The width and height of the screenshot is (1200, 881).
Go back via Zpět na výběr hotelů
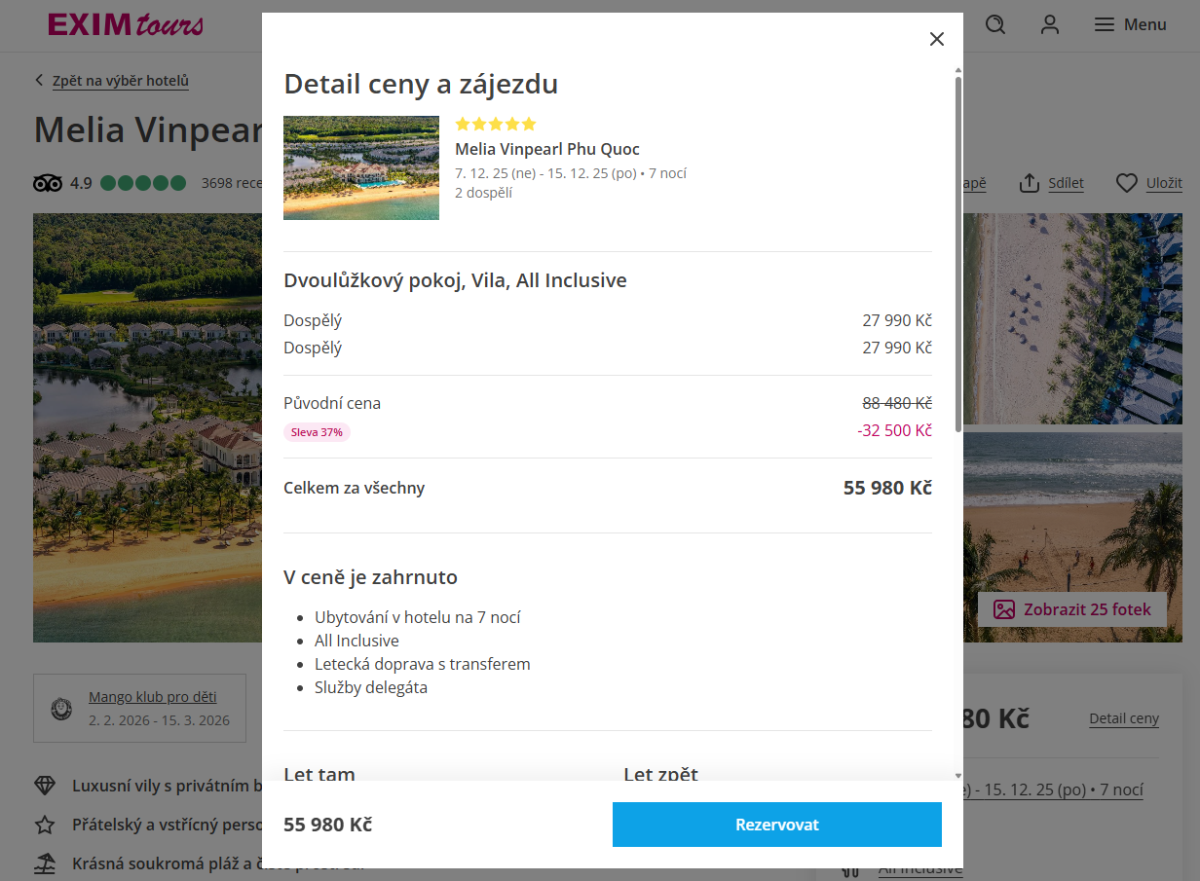point(120,81)
